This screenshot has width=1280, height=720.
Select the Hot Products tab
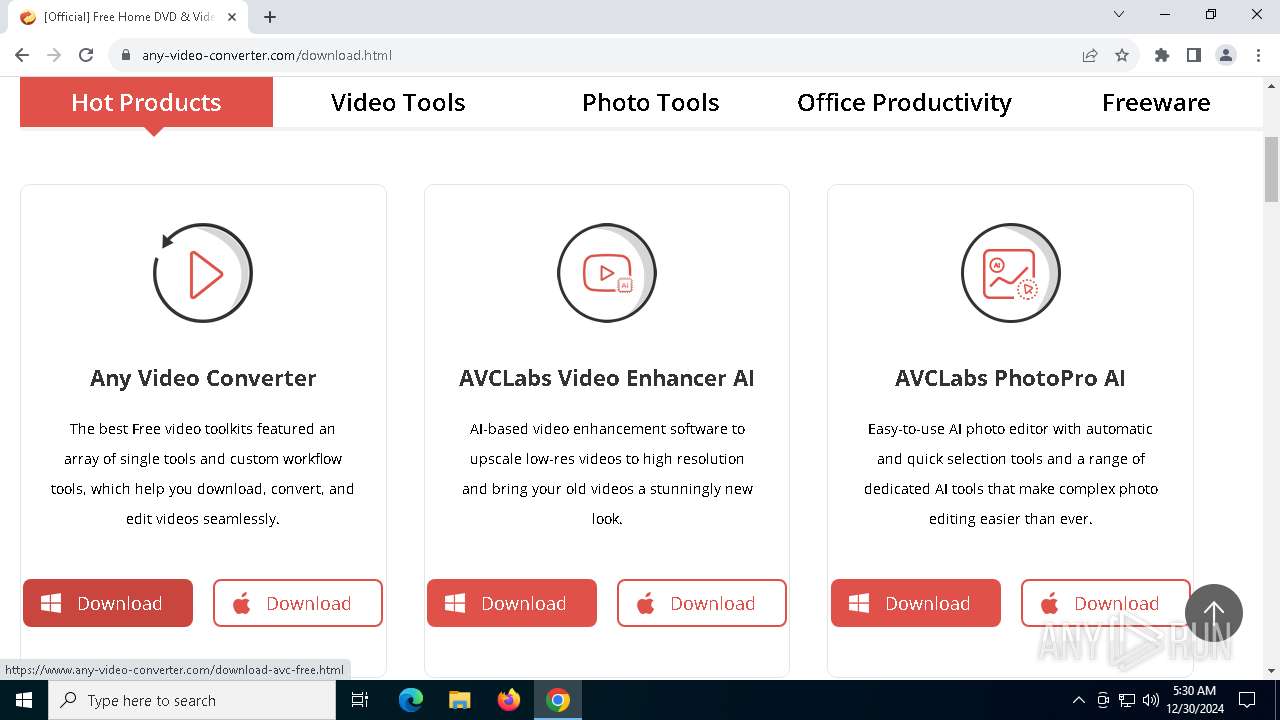click(146, 102)
